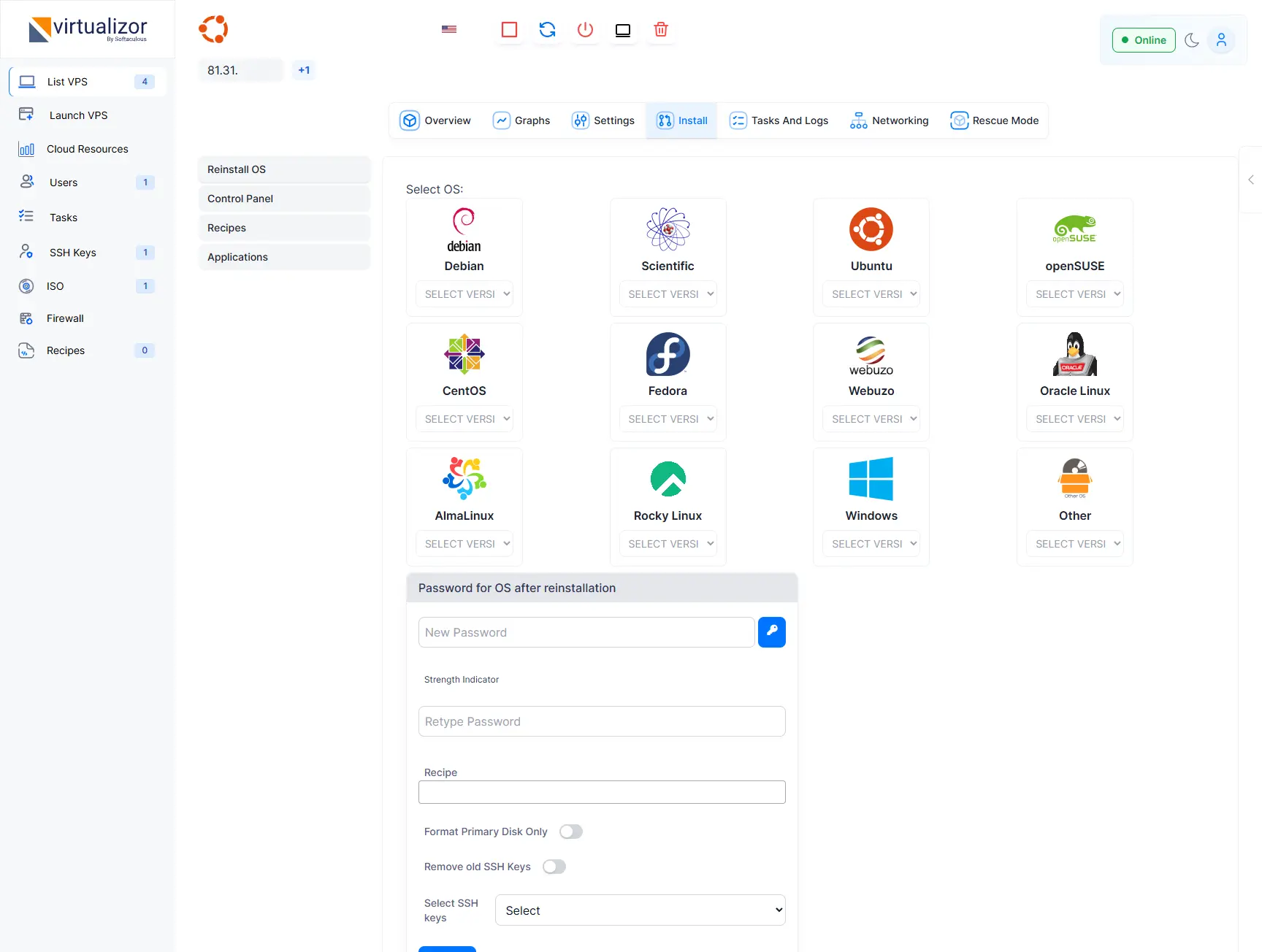The width and height of the screenshot is (1262, 952).
Task: Click the stop VPS square icon
Action: tap(510, 30)
